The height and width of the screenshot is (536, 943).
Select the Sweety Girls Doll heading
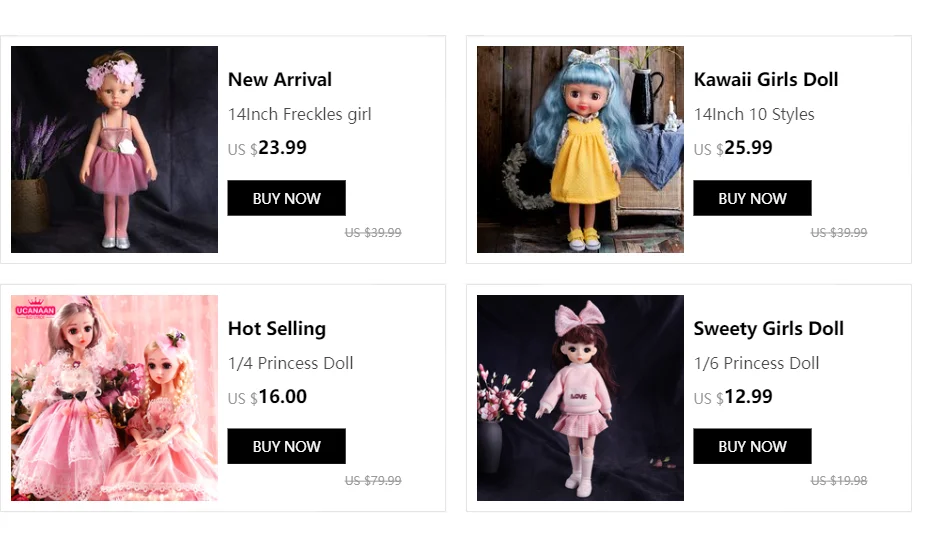(769, 329)
